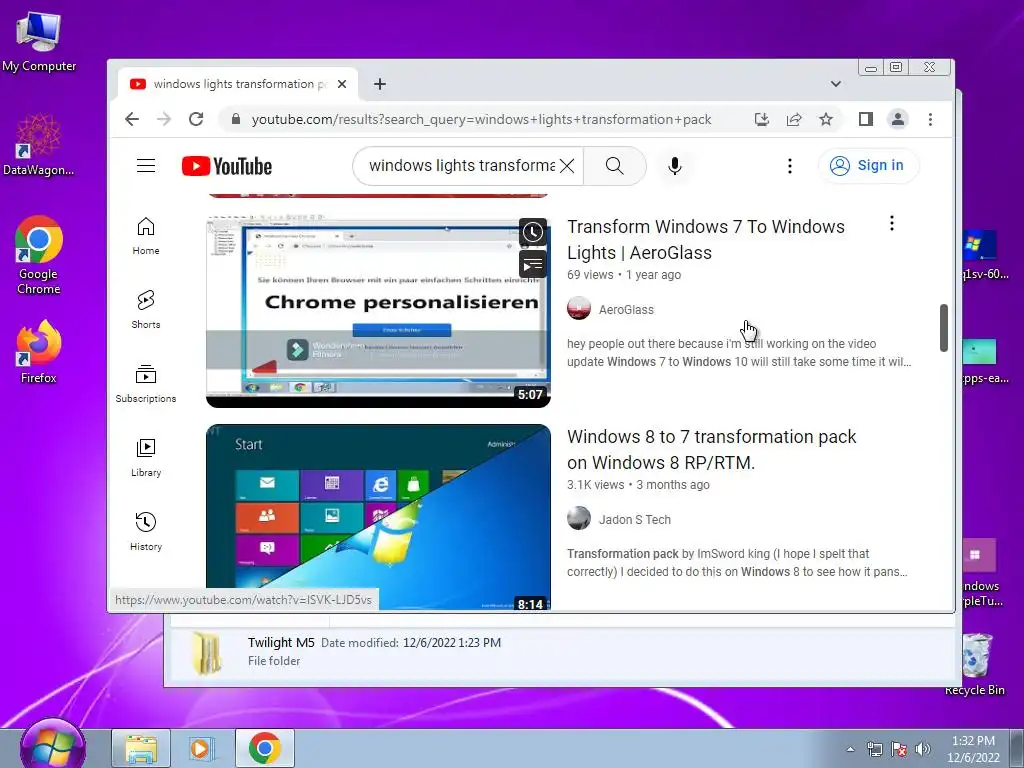Add AeroGlass video to Watch later

point(533,232)
